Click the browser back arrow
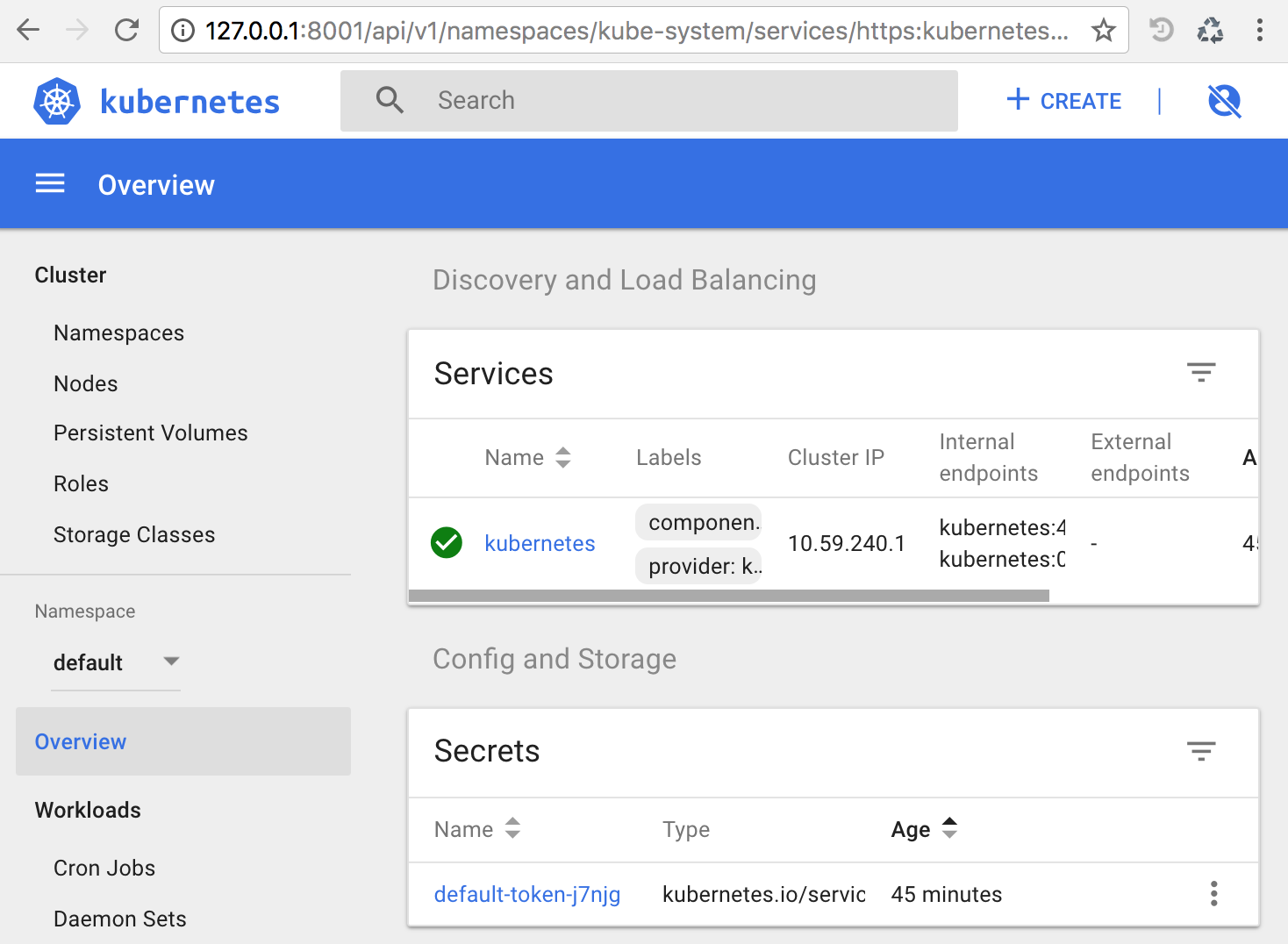1288x944 pixels. tap(28, 31)
